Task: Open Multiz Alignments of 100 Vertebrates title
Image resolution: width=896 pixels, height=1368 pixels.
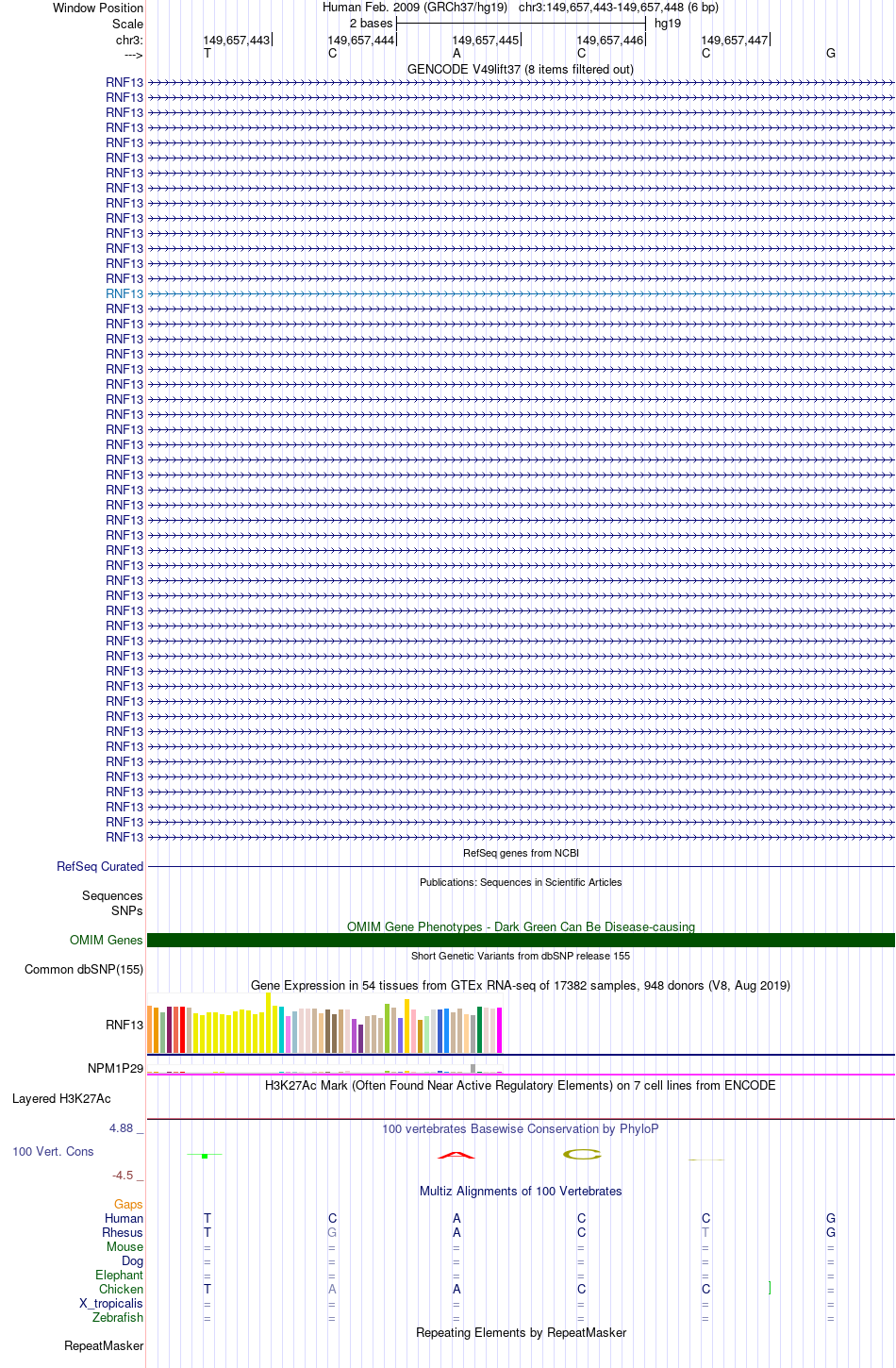Action: (x=521, y=1191)
